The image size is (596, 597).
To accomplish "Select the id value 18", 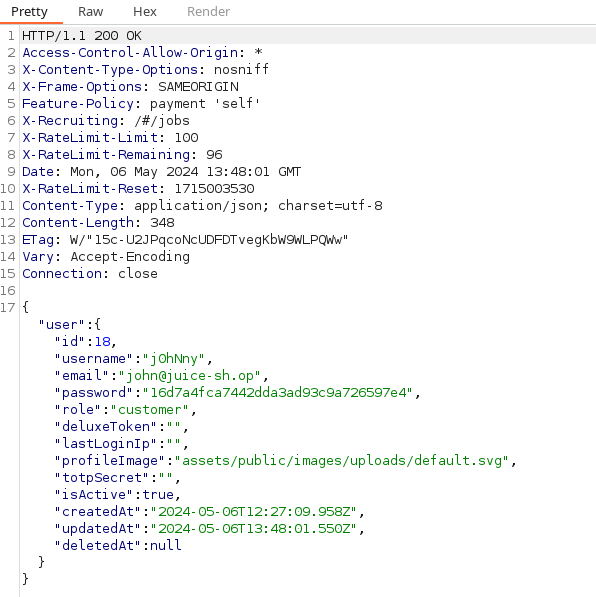I will coord(102,342).
